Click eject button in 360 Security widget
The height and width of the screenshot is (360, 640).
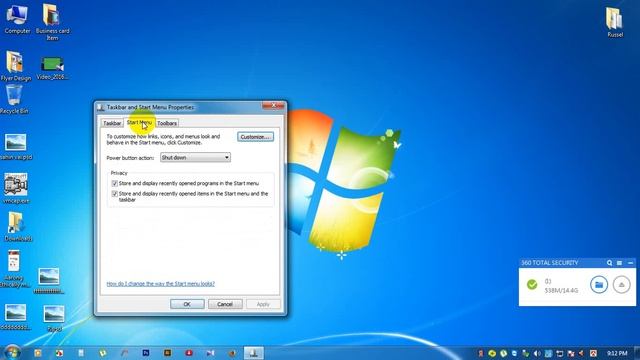click(622, 284)
